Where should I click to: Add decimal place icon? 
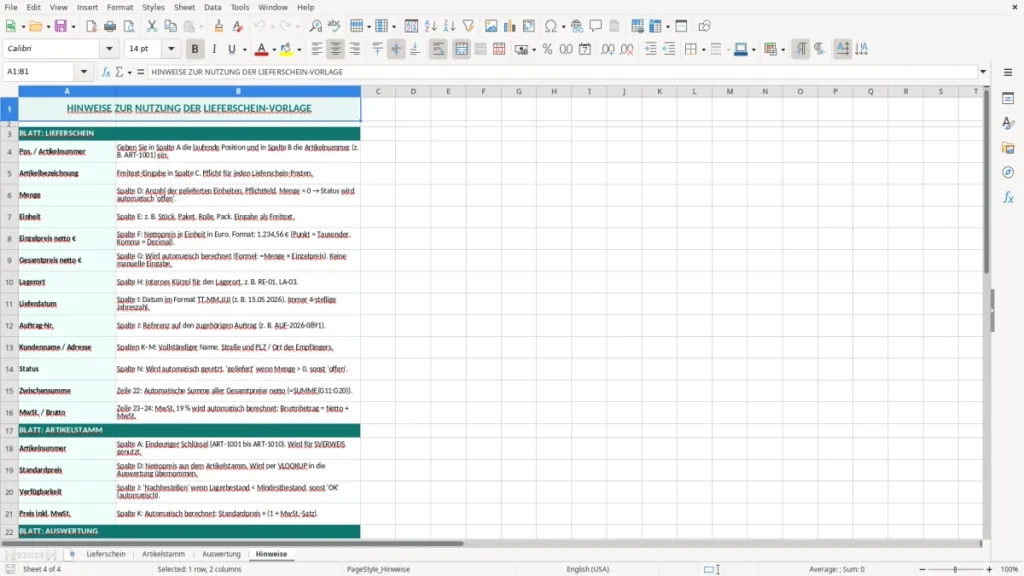pyautogui.click(x=607, y=49)
